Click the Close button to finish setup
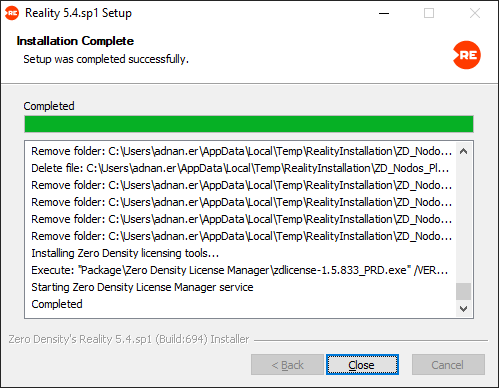Viewport: 499px width, 388px height. [362, 365]
